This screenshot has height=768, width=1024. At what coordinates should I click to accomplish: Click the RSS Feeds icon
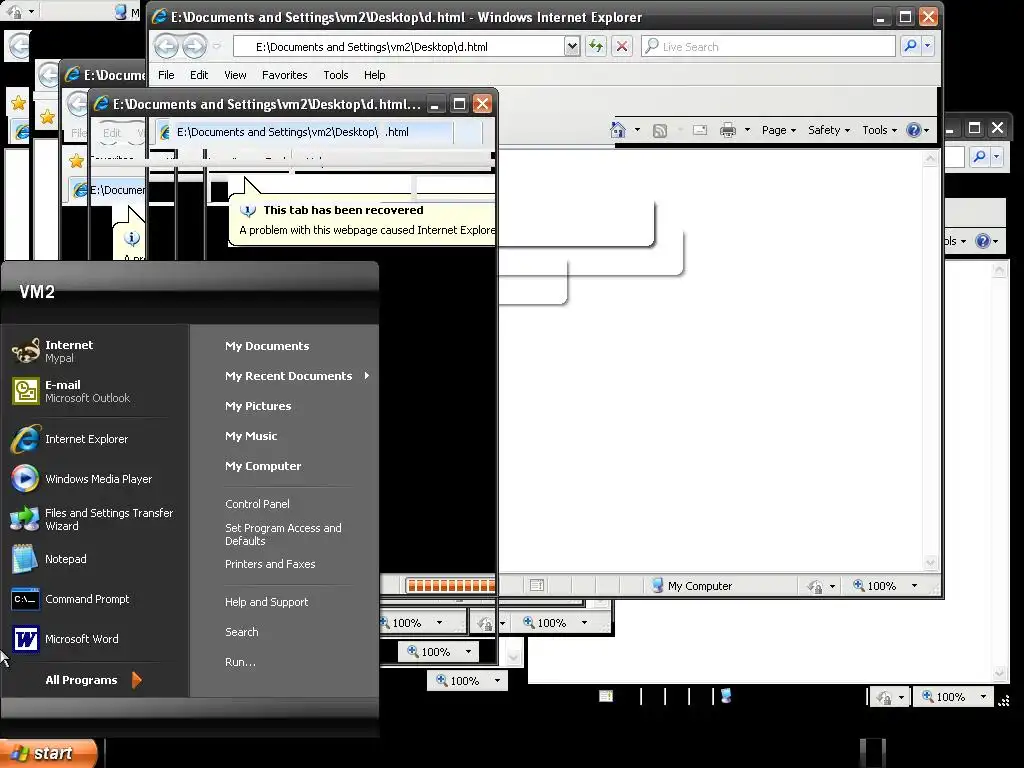[660, 131]
